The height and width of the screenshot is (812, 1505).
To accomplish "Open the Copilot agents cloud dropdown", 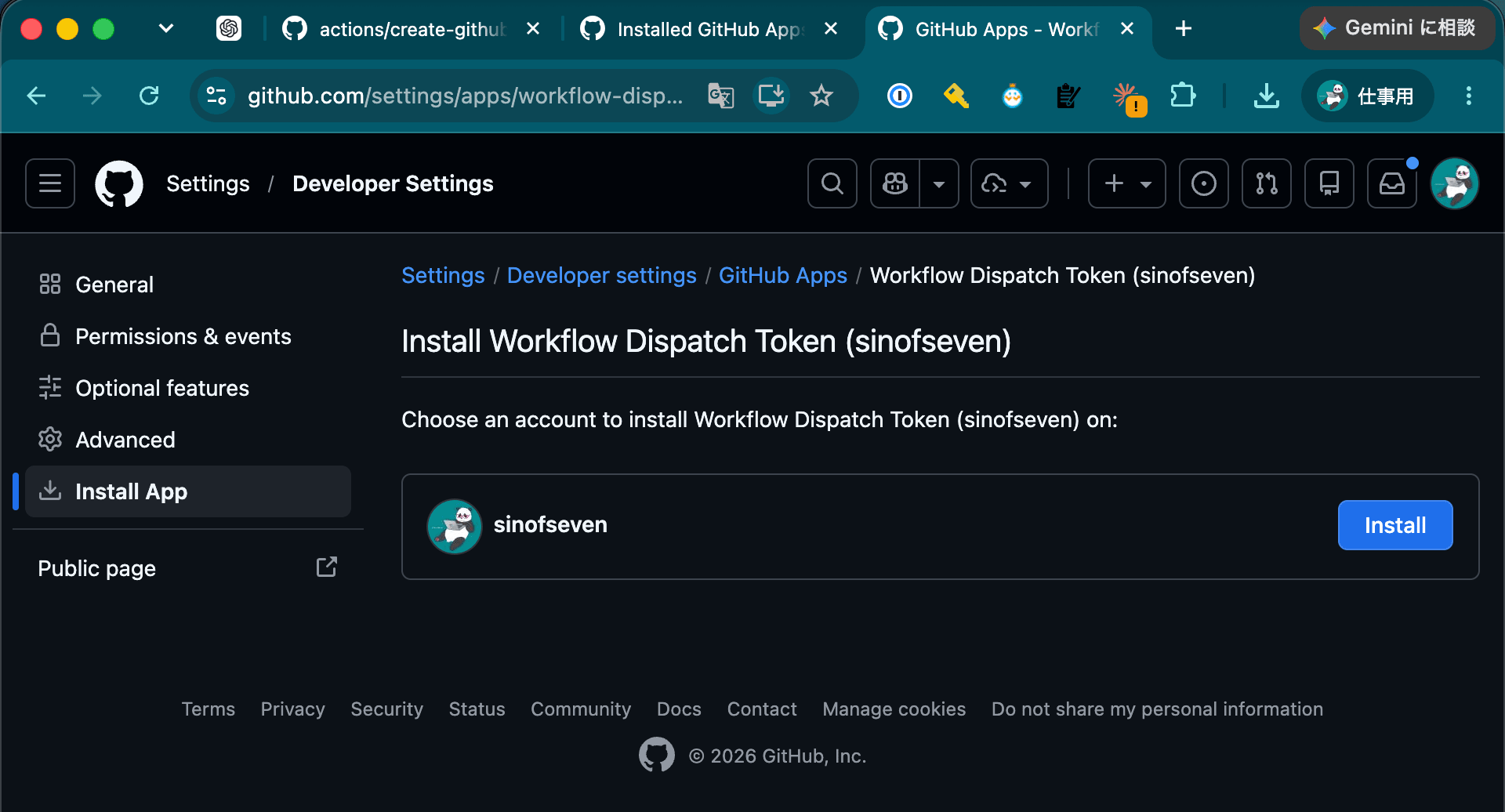I will (x=1009, y=183).
